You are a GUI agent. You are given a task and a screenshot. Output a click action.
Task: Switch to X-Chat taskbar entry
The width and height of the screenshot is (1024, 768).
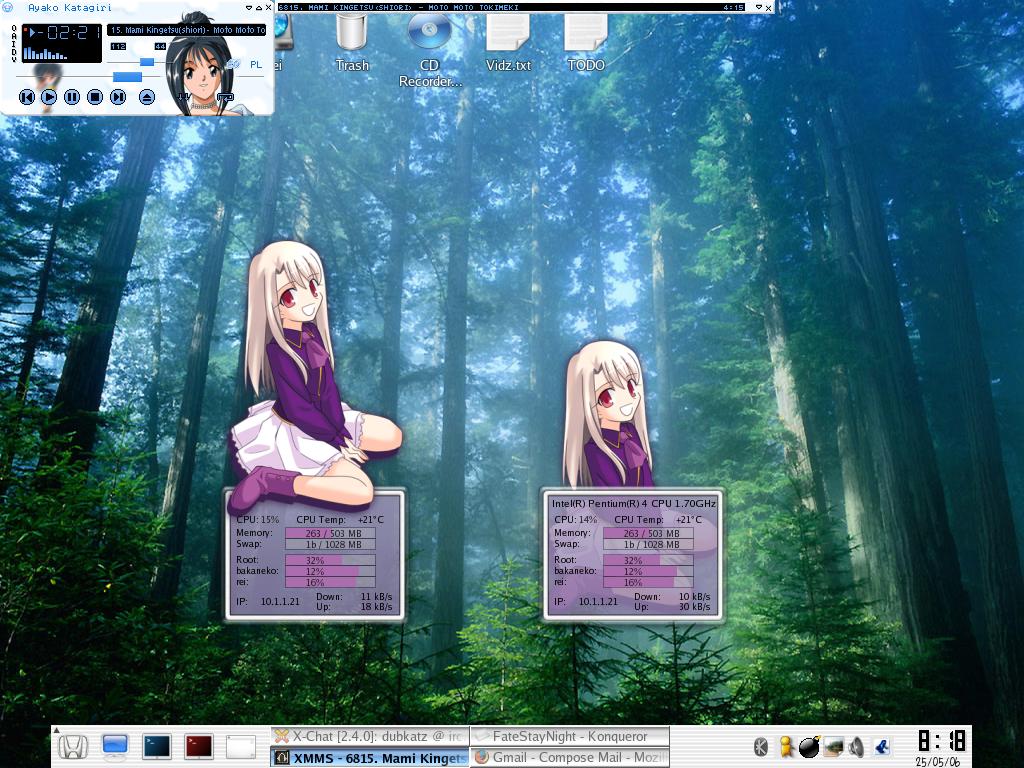[x=369, y=736]
